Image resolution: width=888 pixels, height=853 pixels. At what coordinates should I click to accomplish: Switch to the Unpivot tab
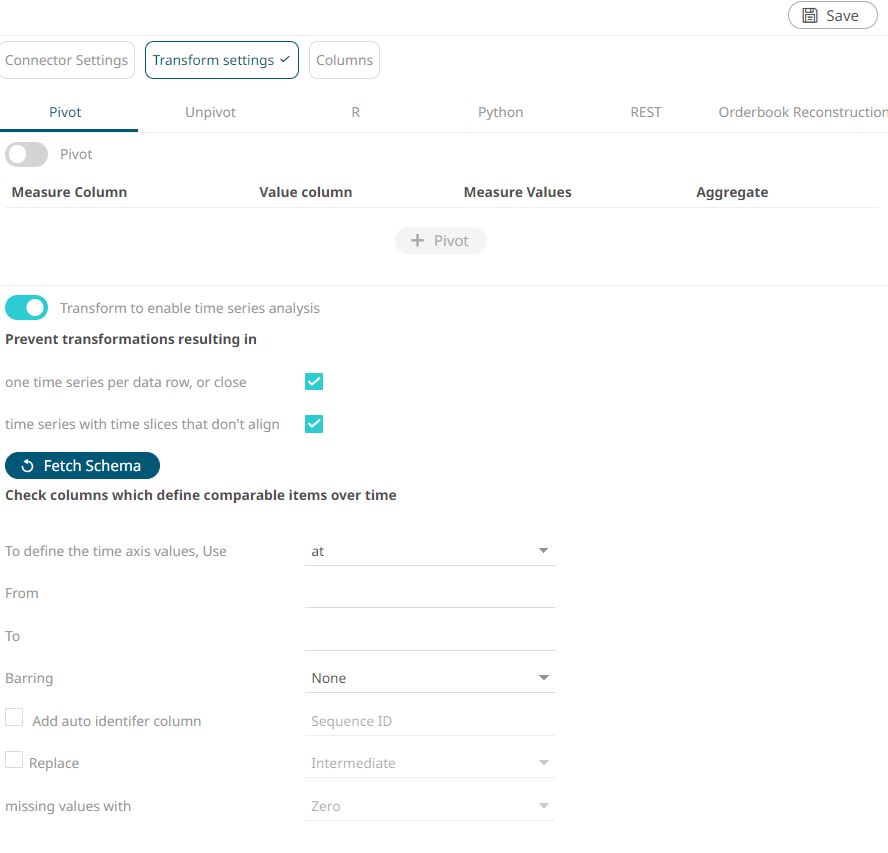(210, 112)
